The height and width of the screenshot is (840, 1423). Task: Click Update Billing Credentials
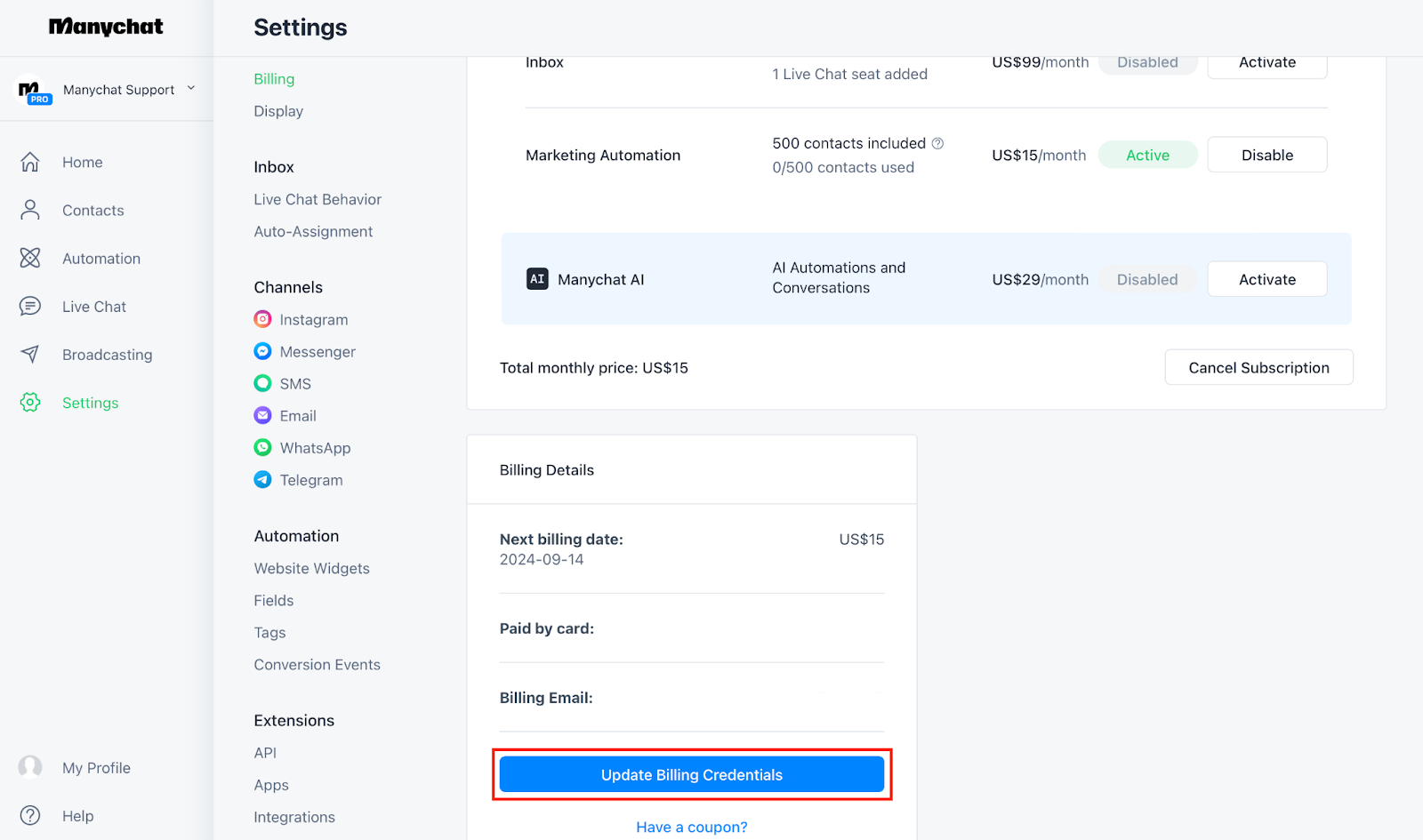point(692,774)
